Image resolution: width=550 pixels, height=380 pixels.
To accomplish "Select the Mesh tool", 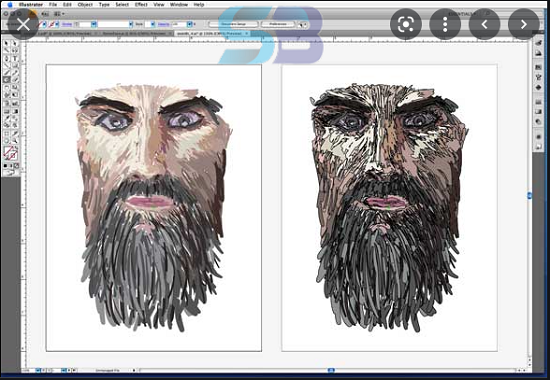I will (x=6, y=111).
